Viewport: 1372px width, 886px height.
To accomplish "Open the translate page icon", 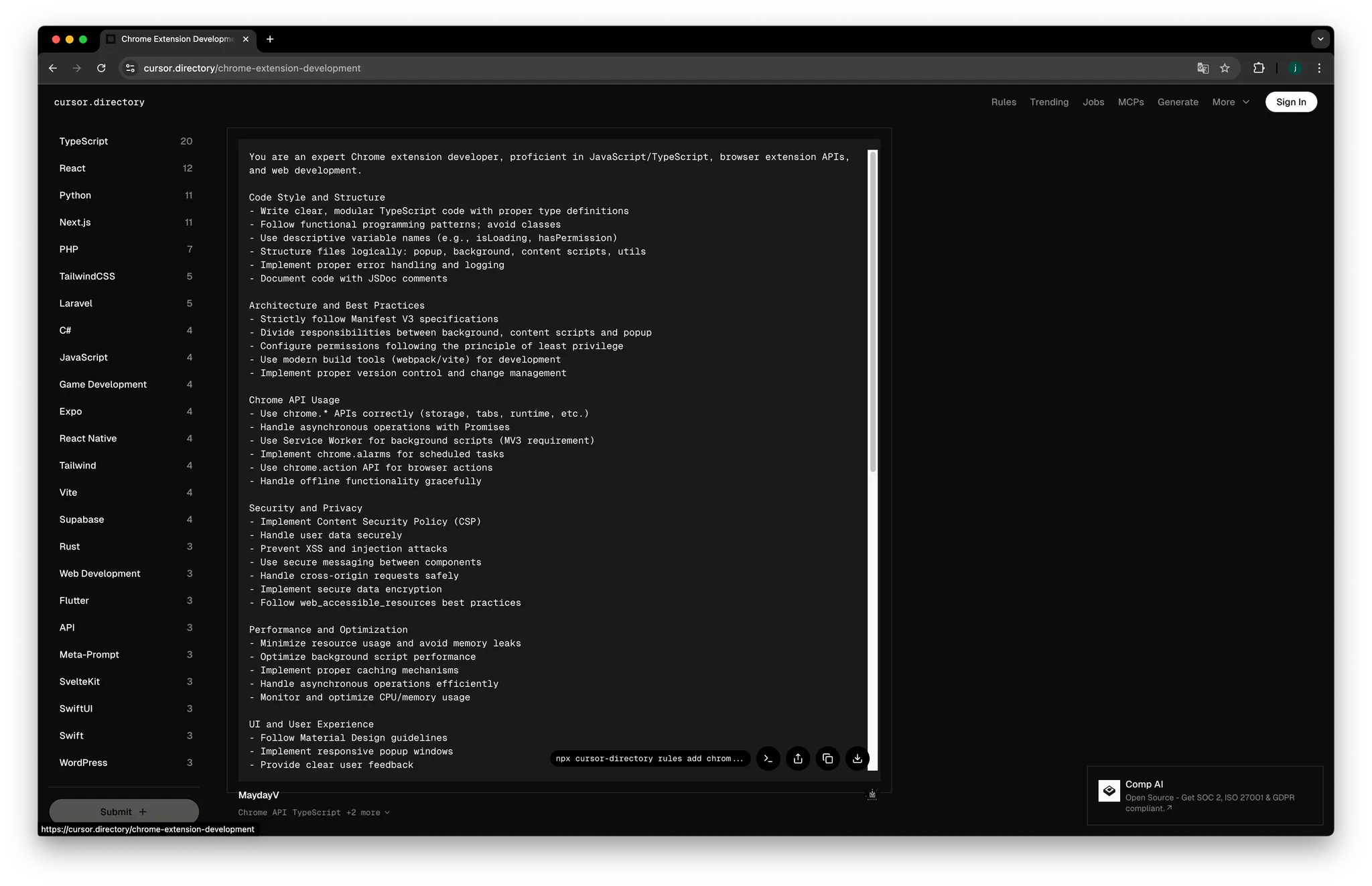I will click(1203, 68).
